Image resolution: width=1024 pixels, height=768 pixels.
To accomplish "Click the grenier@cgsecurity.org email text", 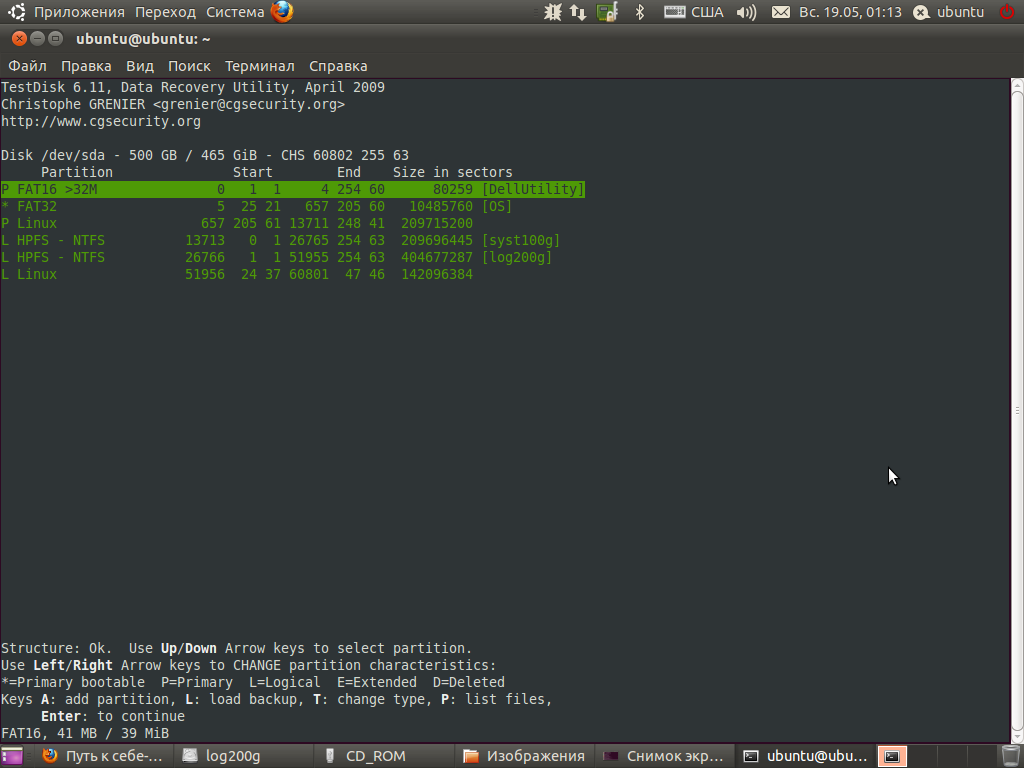I will point(249,104).
